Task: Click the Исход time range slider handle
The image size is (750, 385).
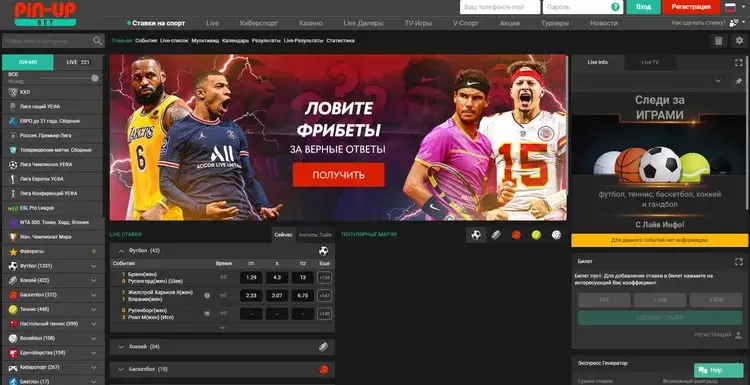Action: (x=95, y=78)
